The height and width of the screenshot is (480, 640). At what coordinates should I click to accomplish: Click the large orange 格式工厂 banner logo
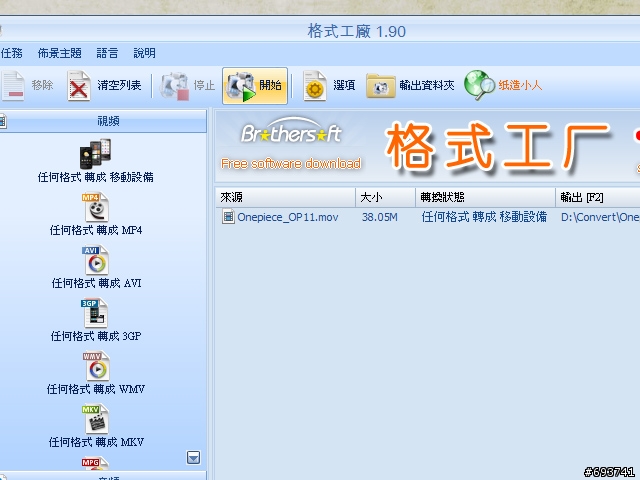[498, 146]
